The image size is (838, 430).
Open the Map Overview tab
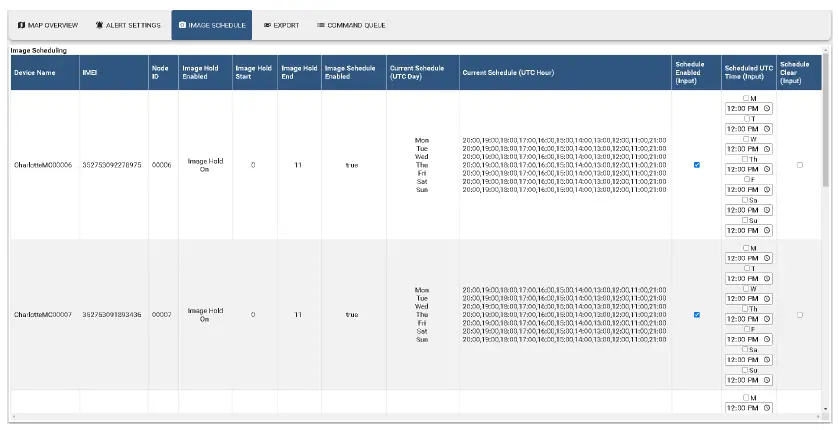[x=48, y=25]
